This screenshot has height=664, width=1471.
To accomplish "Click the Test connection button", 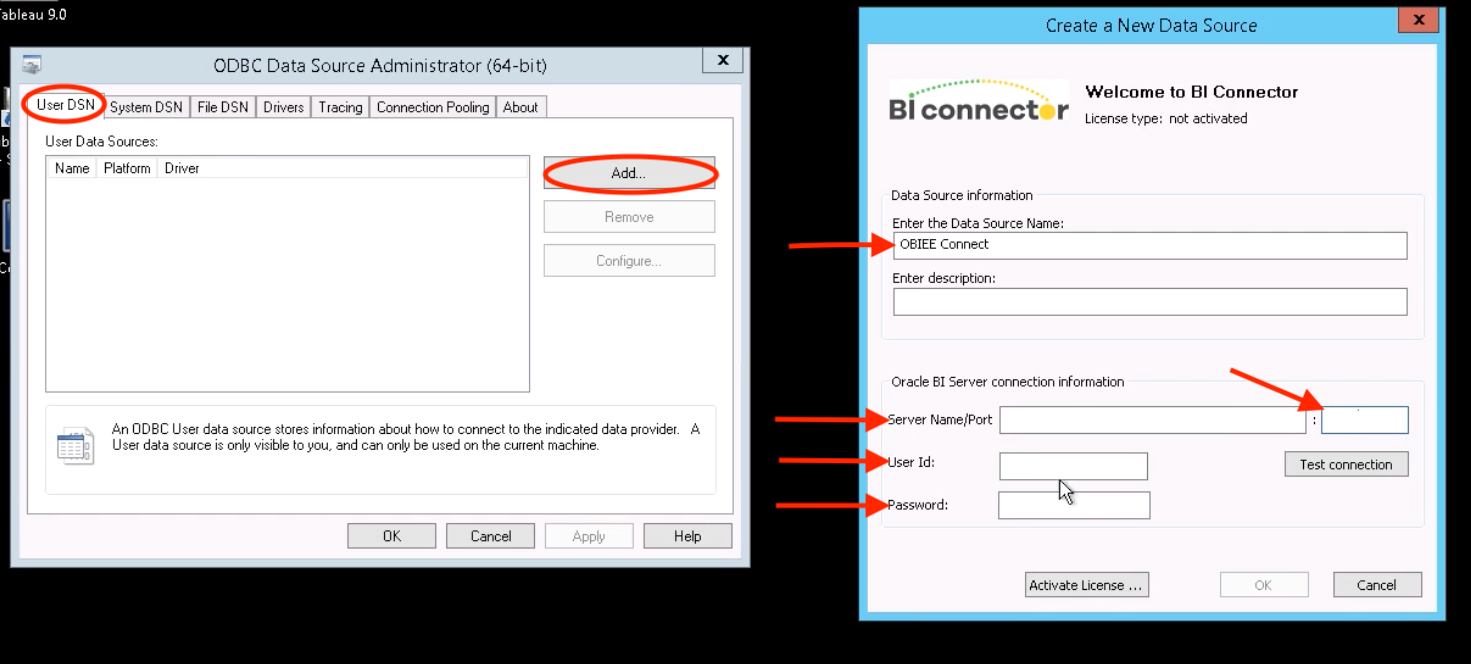I will pyautogui.click(x=1346, y=464).
